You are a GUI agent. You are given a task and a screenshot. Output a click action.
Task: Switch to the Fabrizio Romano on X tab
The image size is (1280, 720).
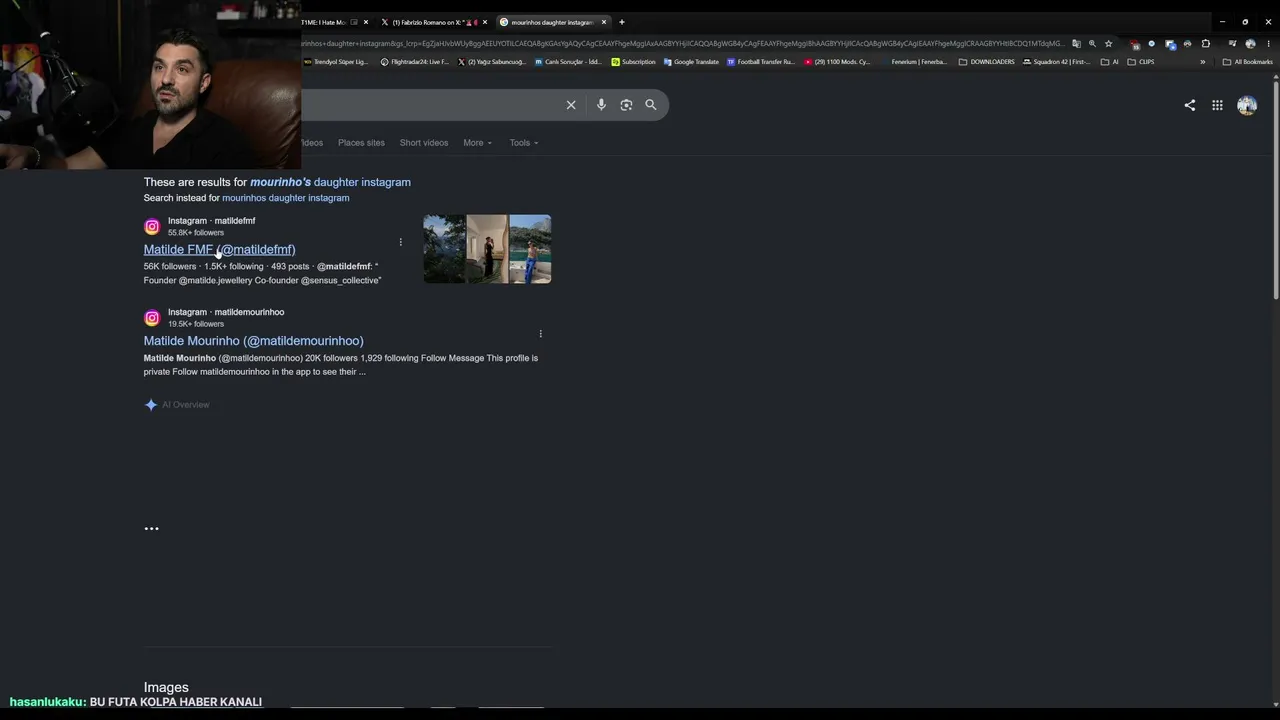click(434, 22)
